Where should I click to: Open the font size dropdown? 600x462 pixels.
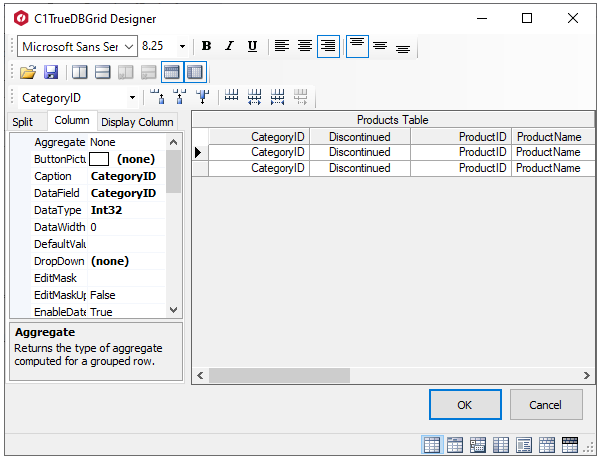182,46
